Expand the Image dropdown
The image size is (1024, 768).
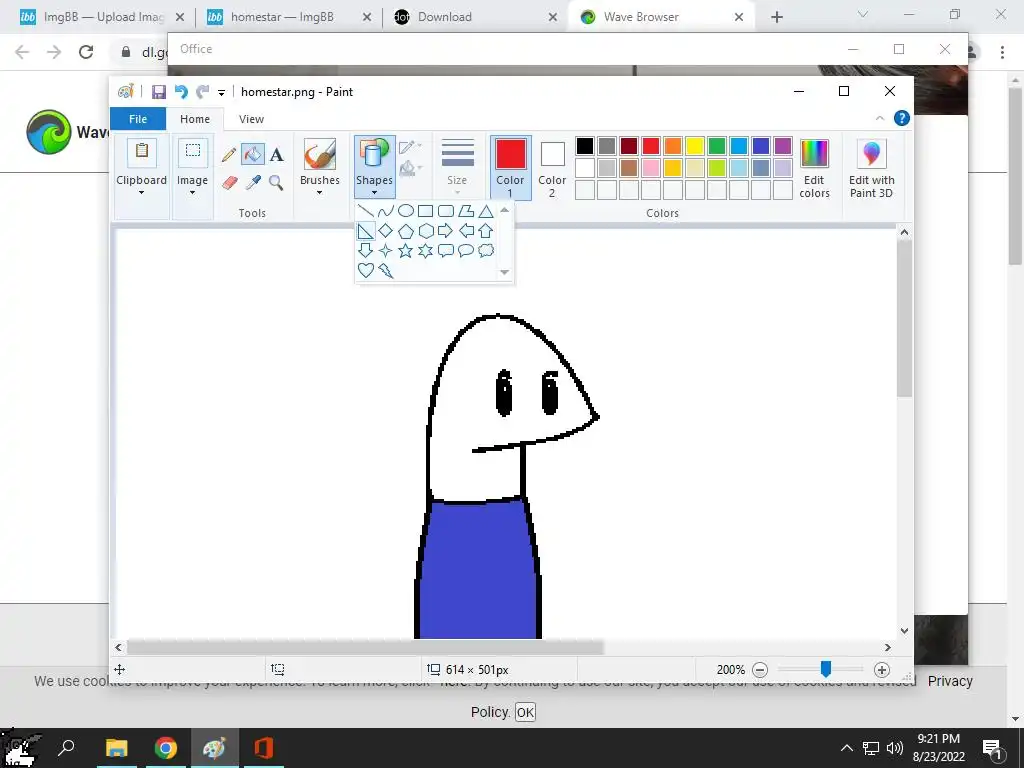192,177
